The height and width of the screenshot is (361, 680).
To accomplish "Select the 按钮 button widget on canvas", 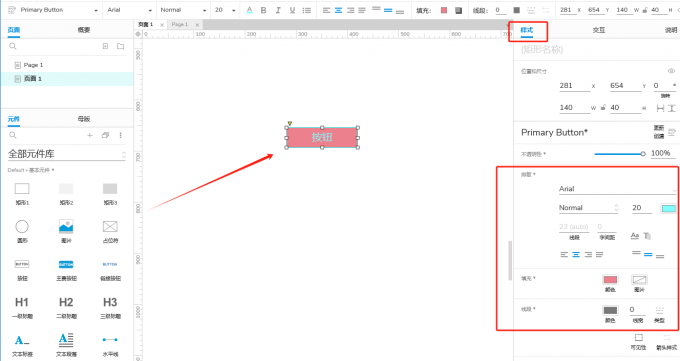I will 322,138.
